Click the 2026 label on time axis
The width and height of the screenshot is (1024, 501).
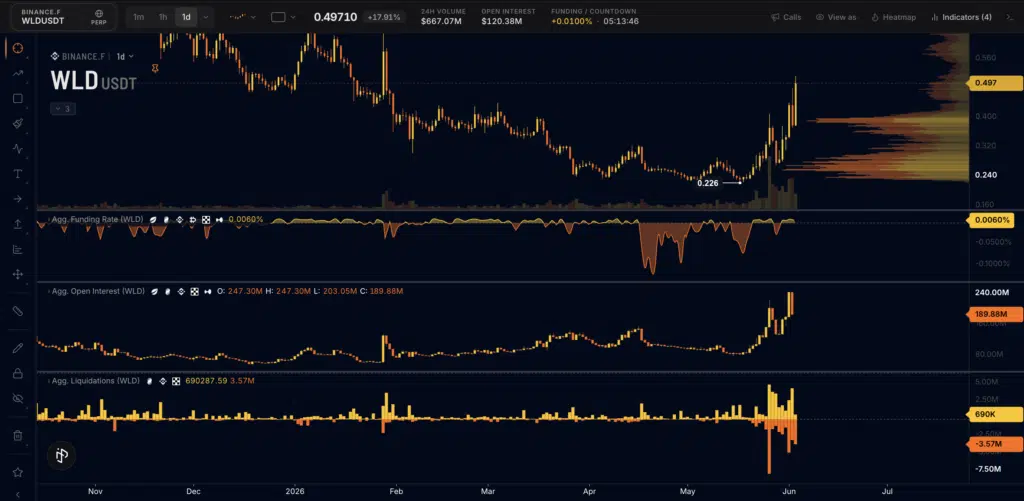point(295,490)
